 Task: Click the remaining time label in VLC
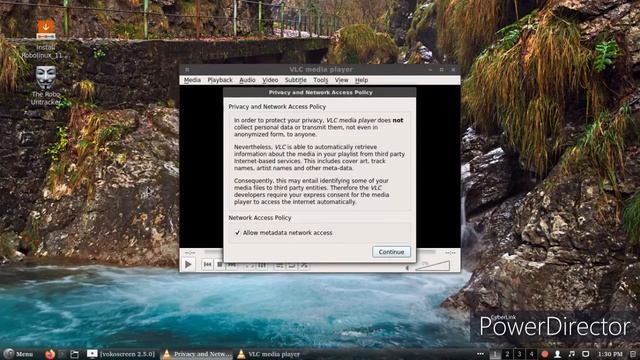tap(450, 253)
